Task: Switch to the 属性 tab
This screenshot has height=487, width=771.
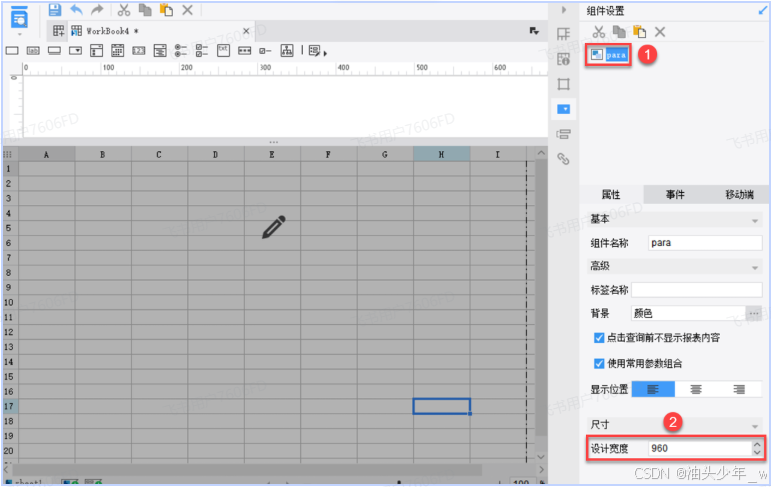Action: (x=611, y=195)
